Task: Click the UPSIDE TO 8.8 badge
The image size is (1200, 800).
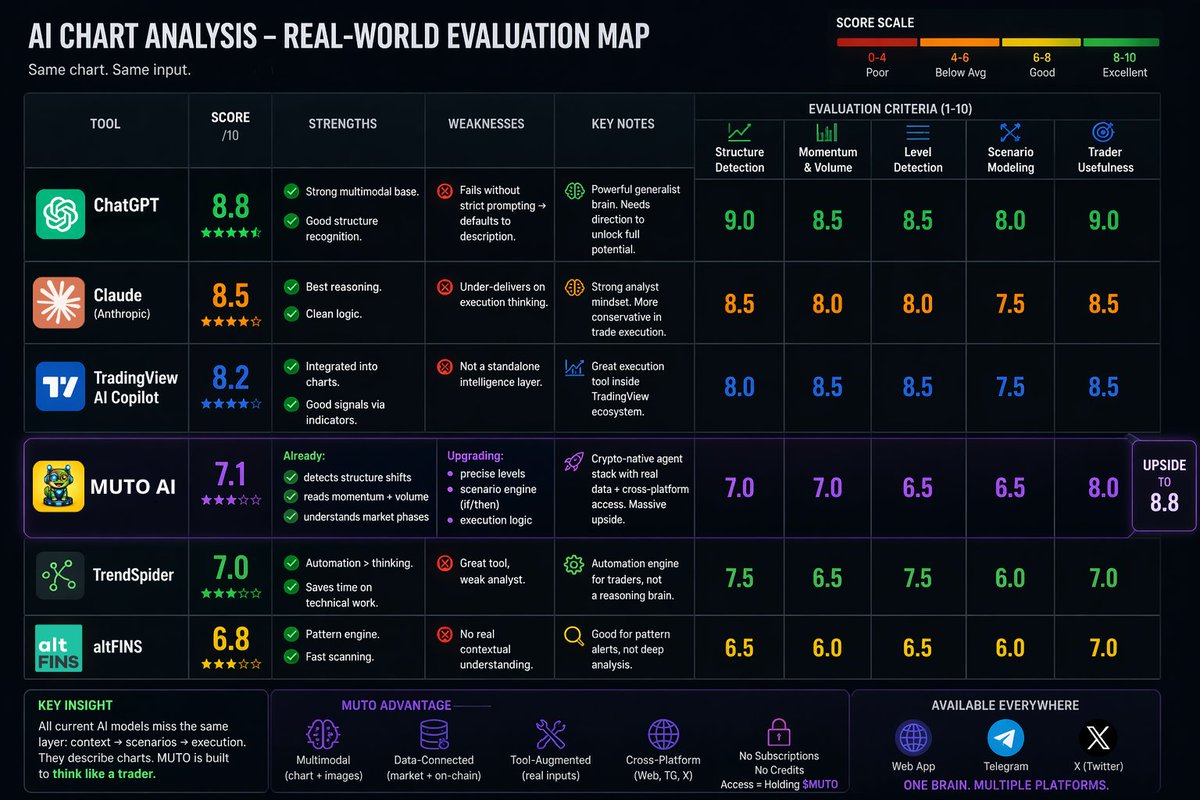Action: click(1164, 486)
